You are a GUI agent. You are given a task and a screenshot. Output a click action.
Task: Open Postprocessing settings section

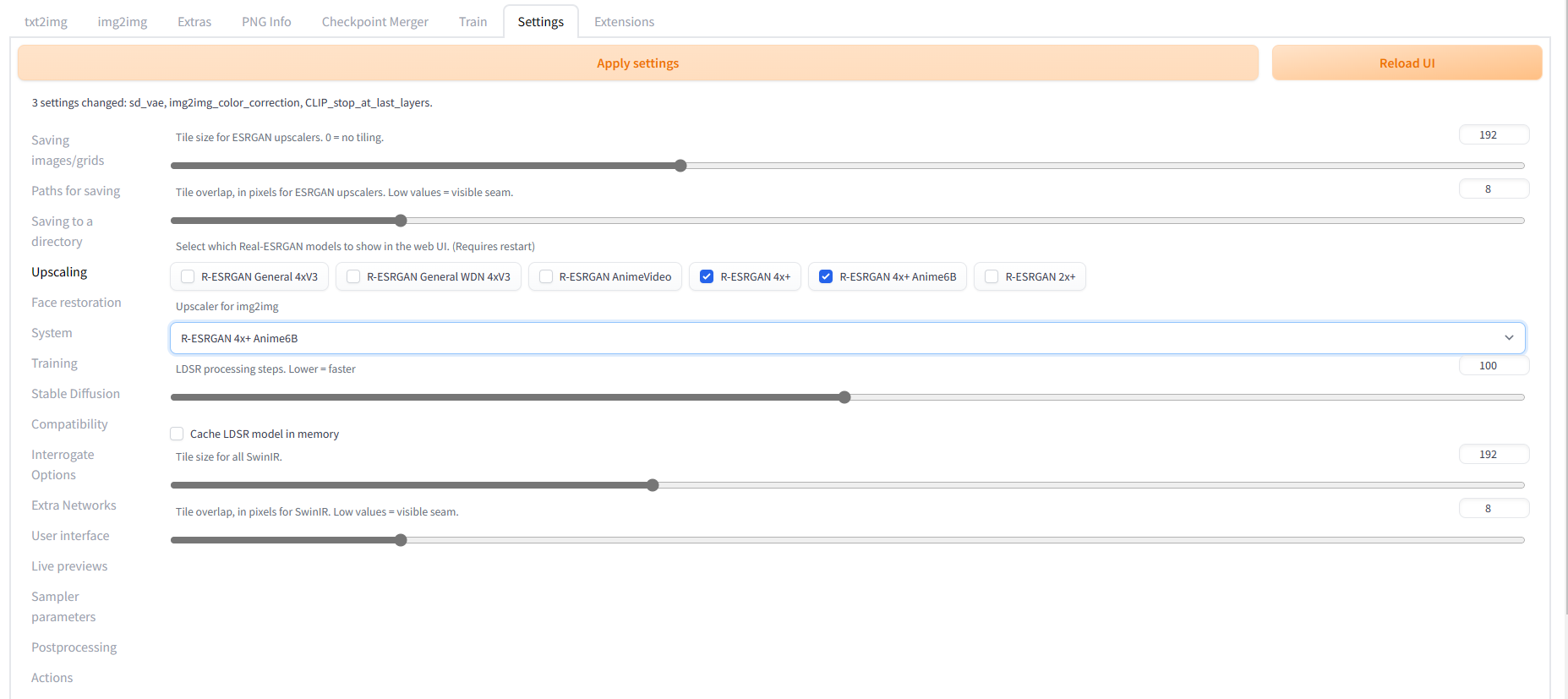74,647
